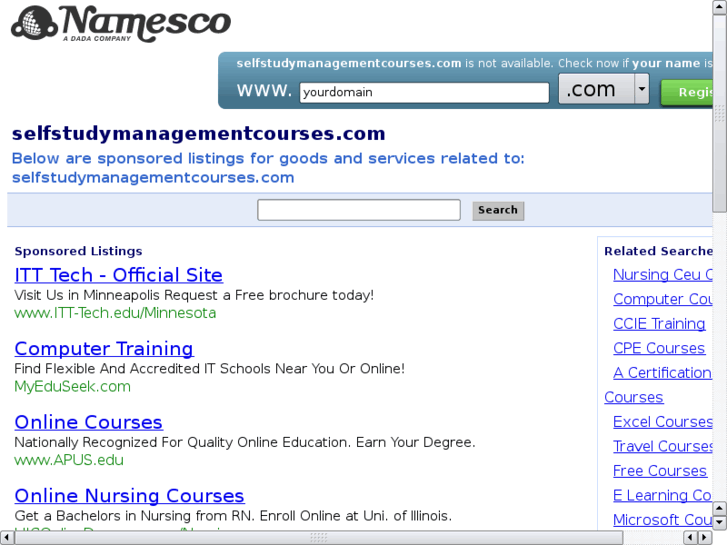Select the E Learning related search
Screen dimensions: 727x545
662,496
